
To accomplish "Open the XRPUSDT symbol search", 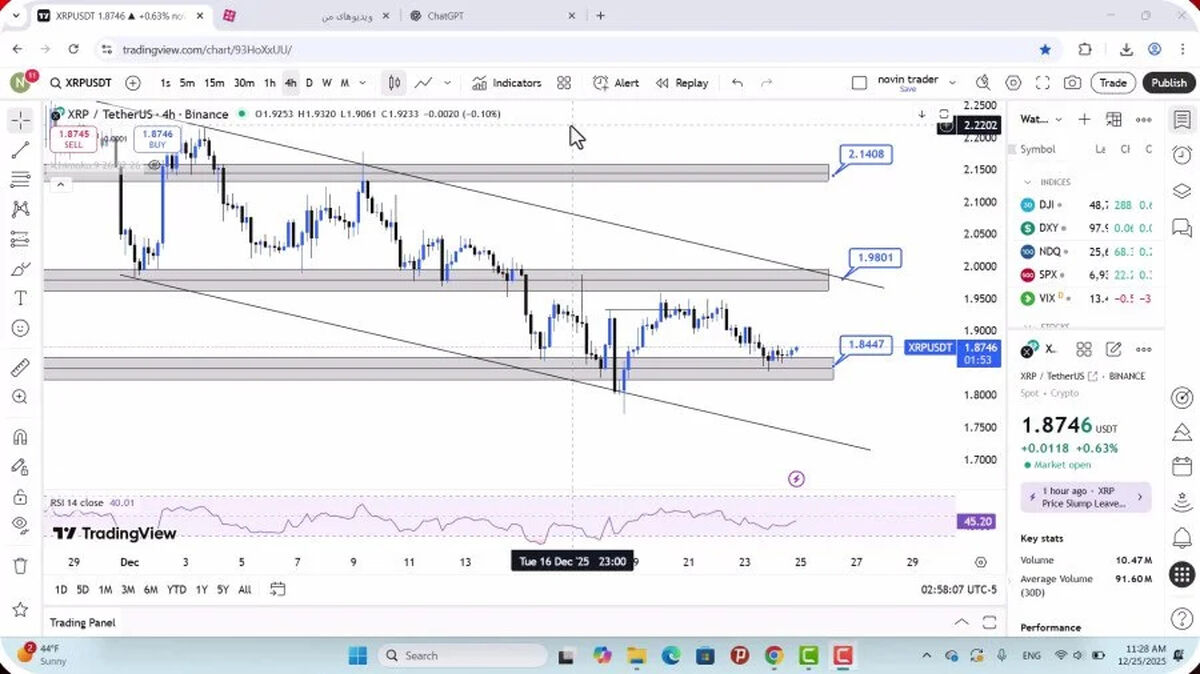I will [81, 83].
